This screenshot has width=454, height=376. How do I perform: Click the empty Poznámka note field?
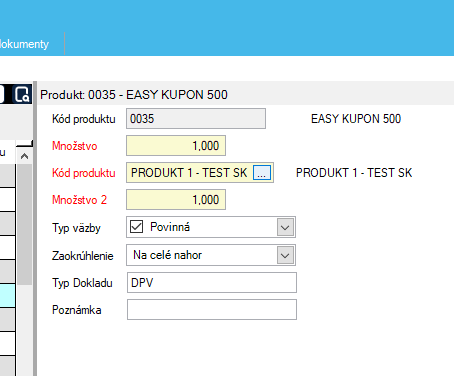click(x=212, y=310)
